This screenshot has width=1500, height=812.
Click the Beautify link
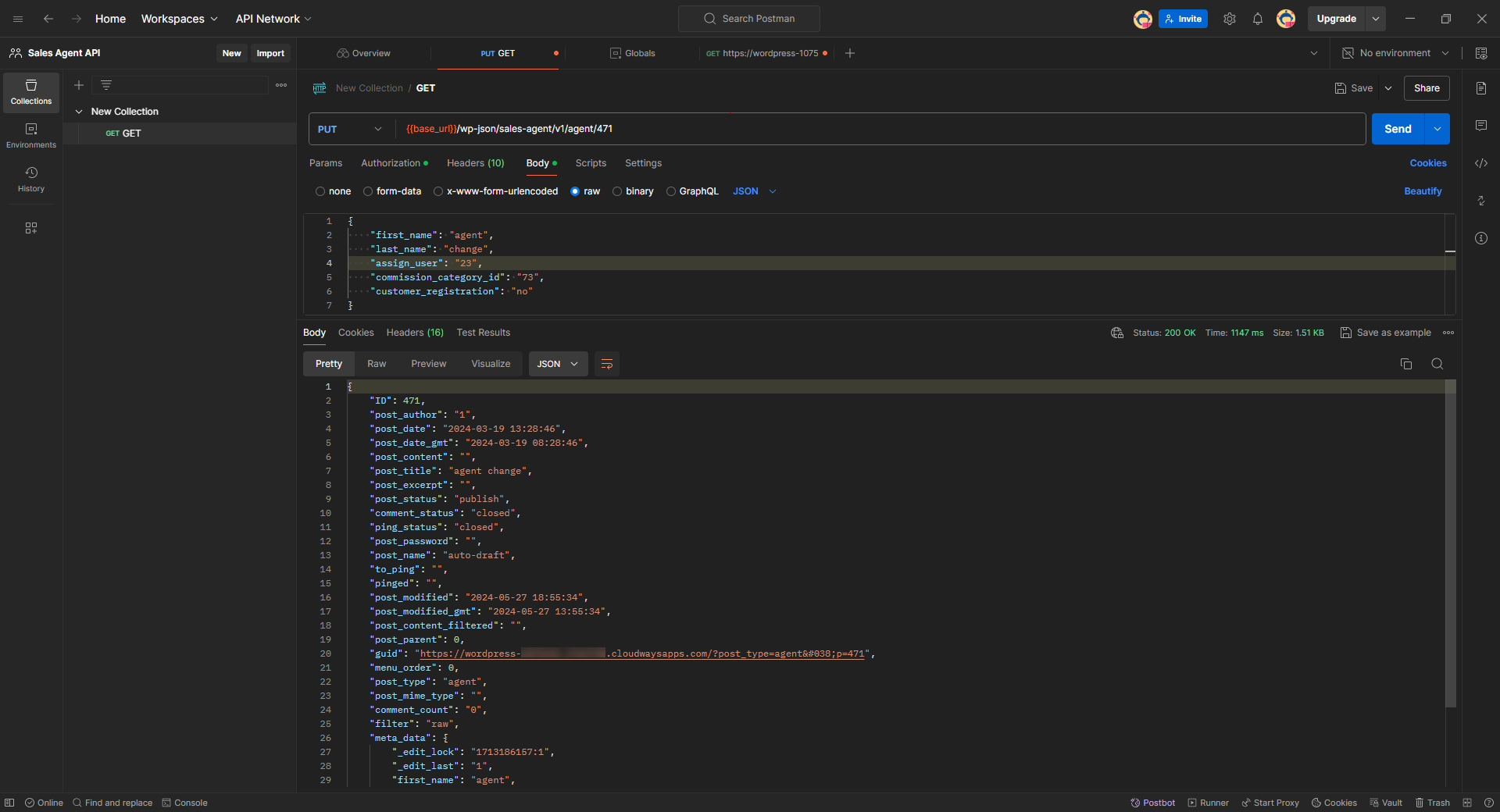coord(1423,191)
